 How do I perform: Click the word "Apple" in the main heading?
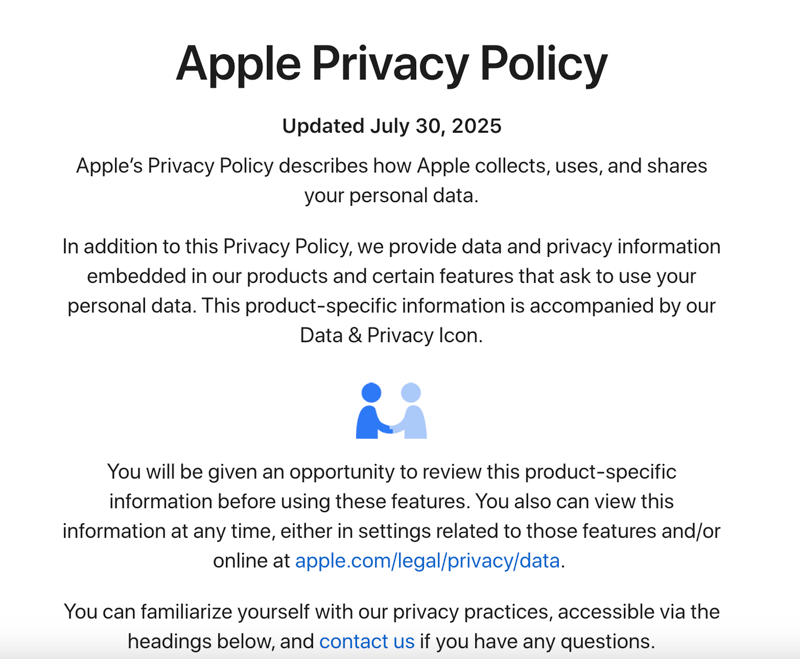point(237,63)
